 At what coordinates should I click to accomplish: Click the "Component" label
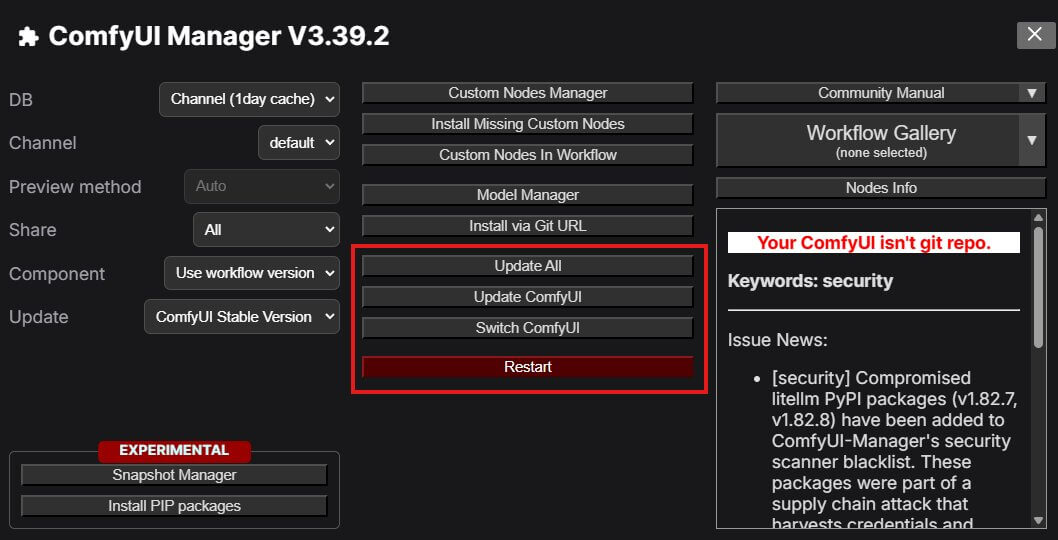(57, 274)
